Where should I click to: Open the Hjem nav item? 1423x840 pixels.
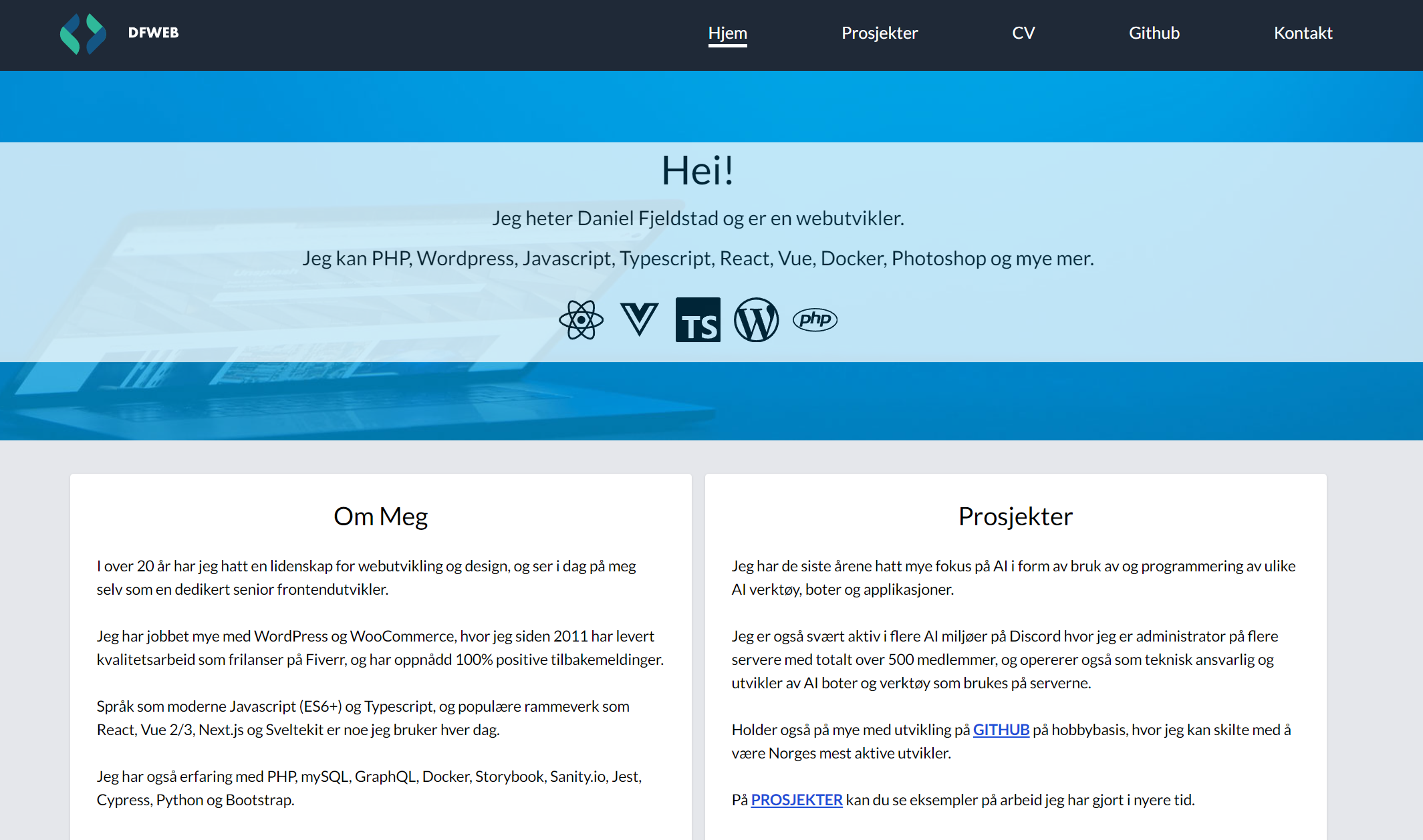point(727,33)
